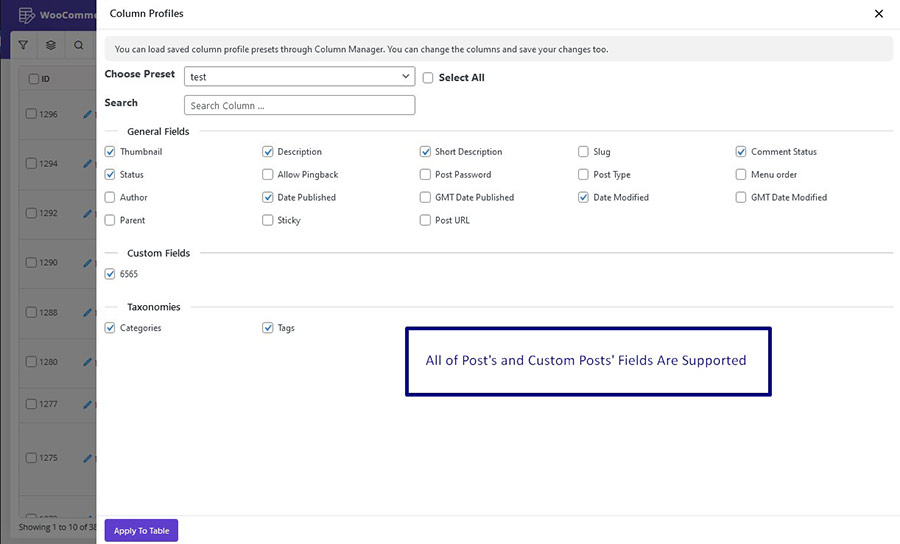Image resolution: width=900 pixels, height=544 pixels.
Task: Uncheck the Description column checkbox
Action: pyautogui.click(x=267, y=151)
